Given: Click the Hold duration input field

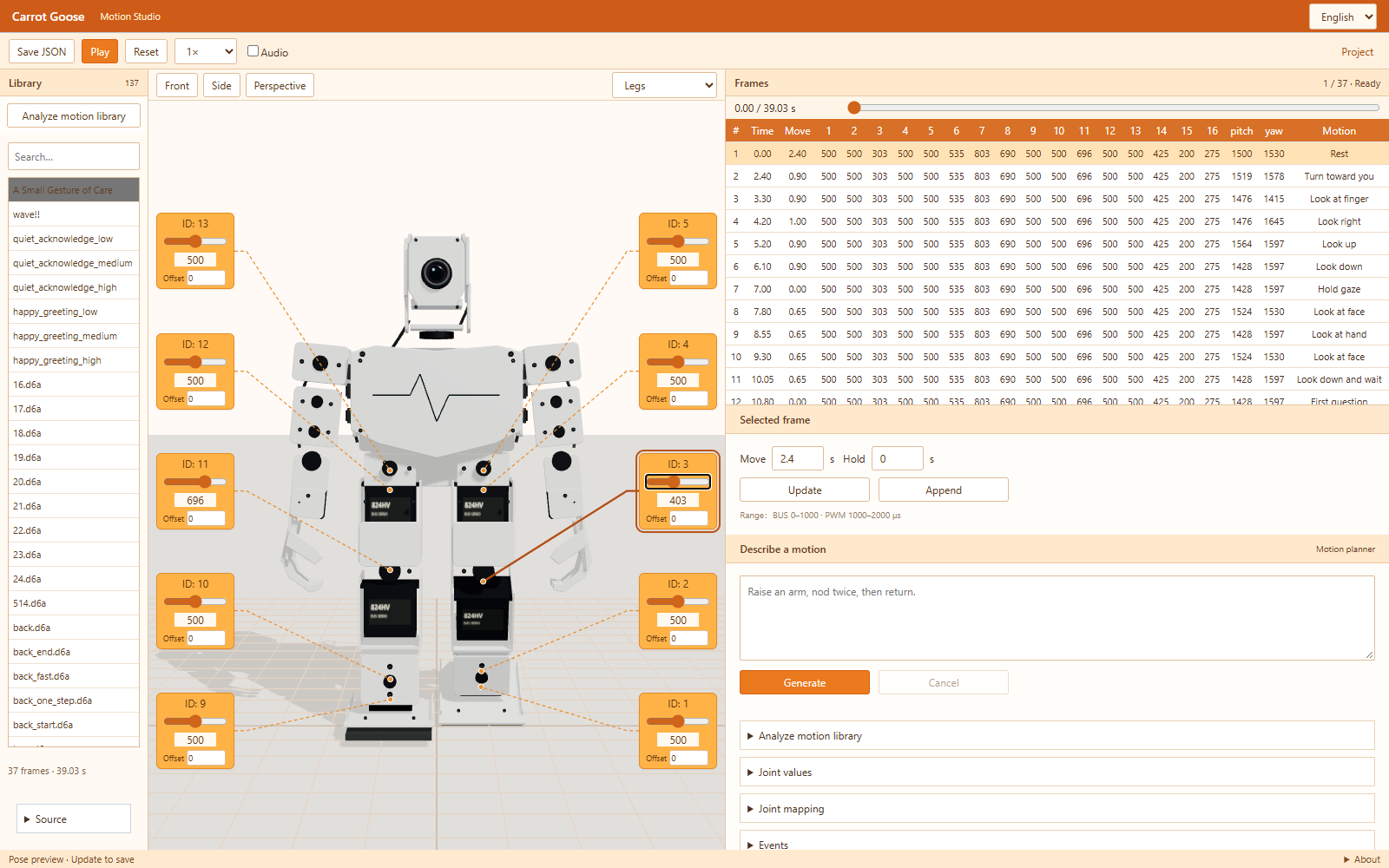Looking at the screenshot, I should point(897,458).
